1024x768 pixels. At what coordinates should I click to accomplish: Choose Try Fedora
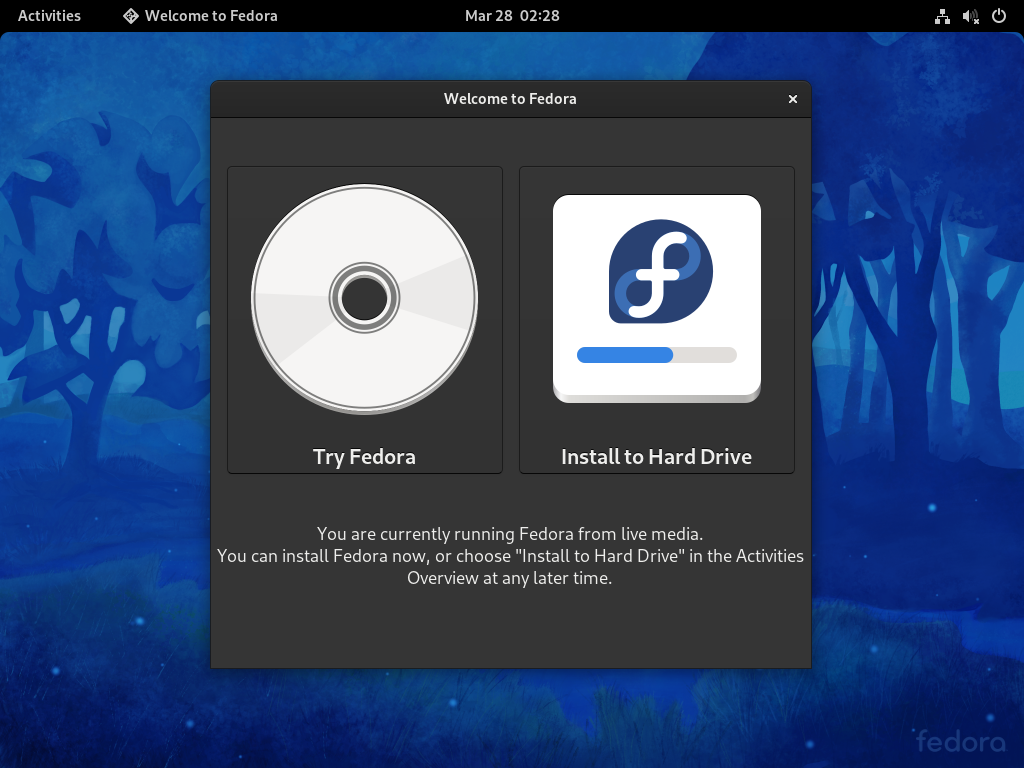click(364, 320)
